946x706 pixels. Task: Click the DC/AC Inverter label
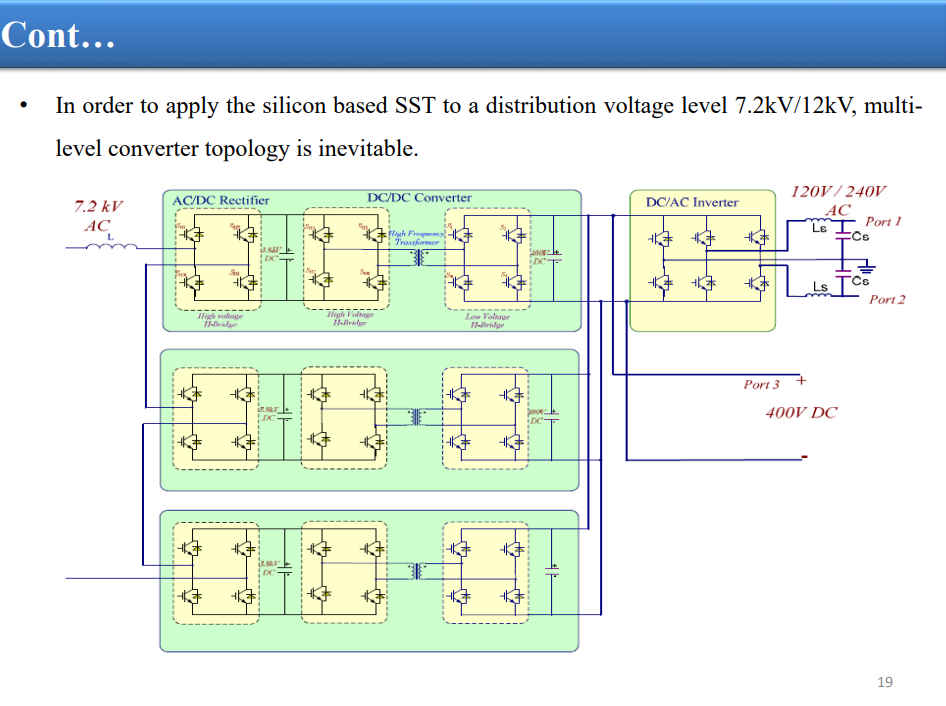(692, 202)
